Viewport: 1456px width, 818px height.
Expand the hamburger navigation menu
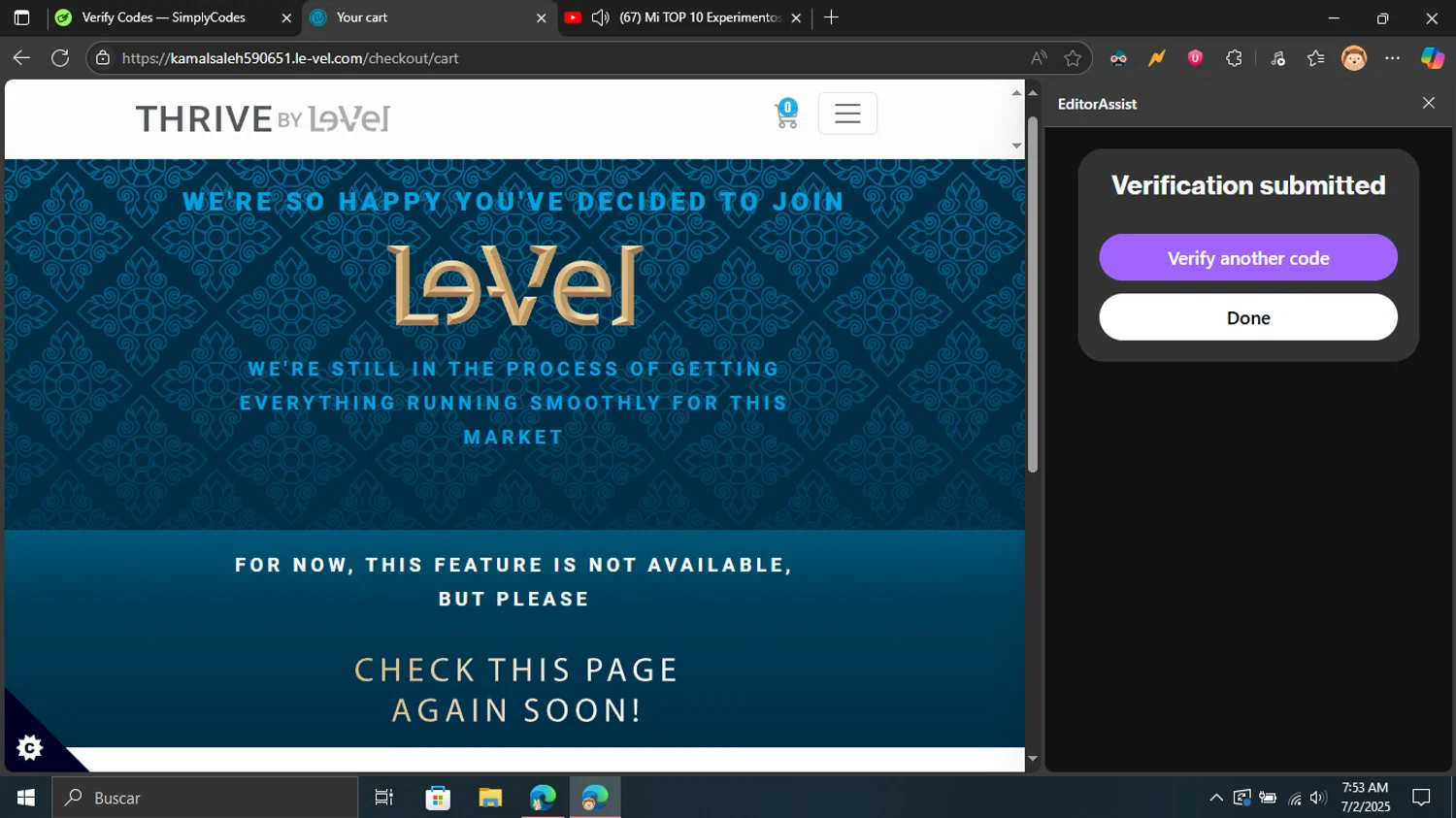pos(847,114)
